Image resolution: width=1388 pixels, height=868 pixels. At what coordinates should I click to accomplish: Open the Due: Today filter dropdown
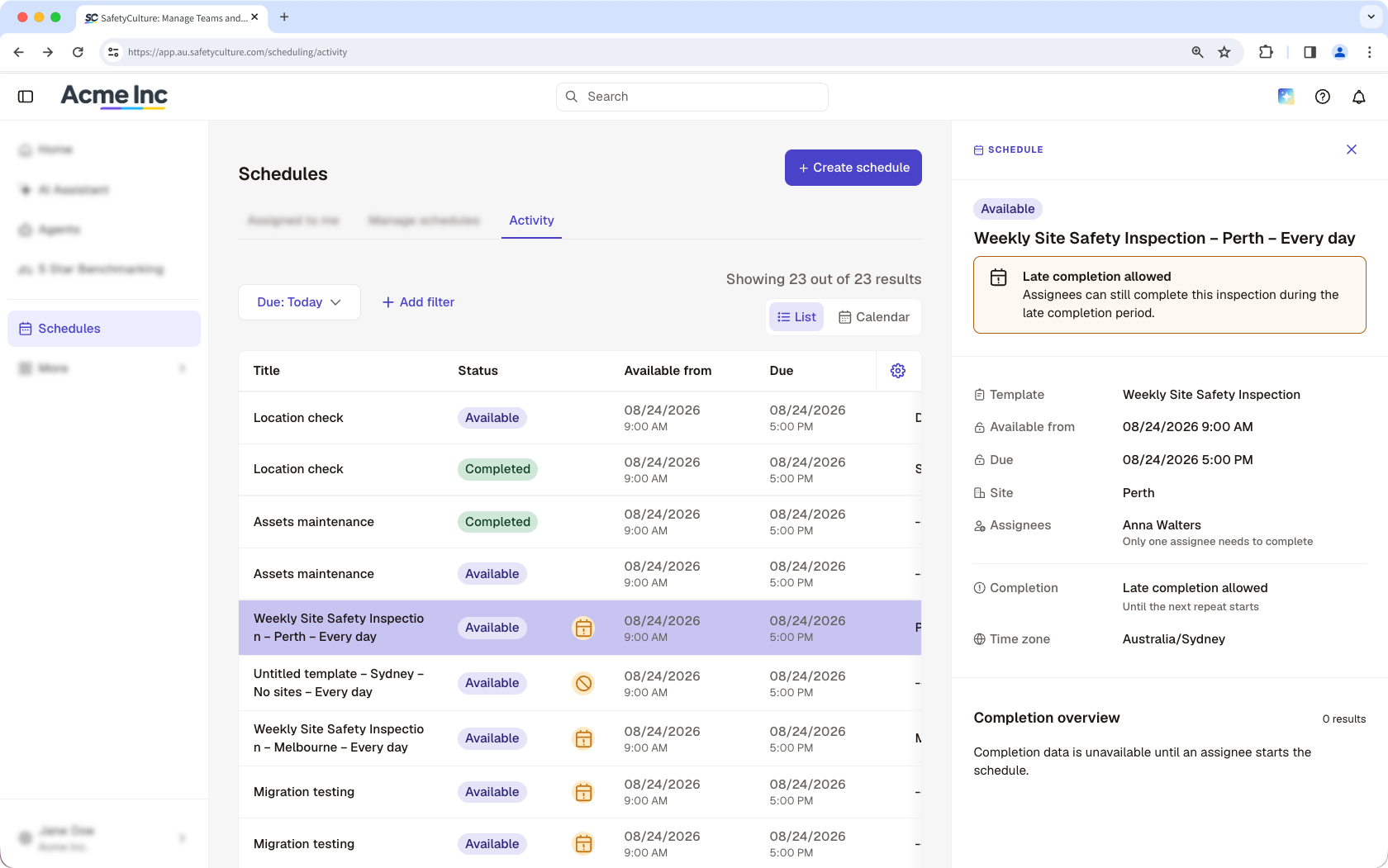(299, 302)
